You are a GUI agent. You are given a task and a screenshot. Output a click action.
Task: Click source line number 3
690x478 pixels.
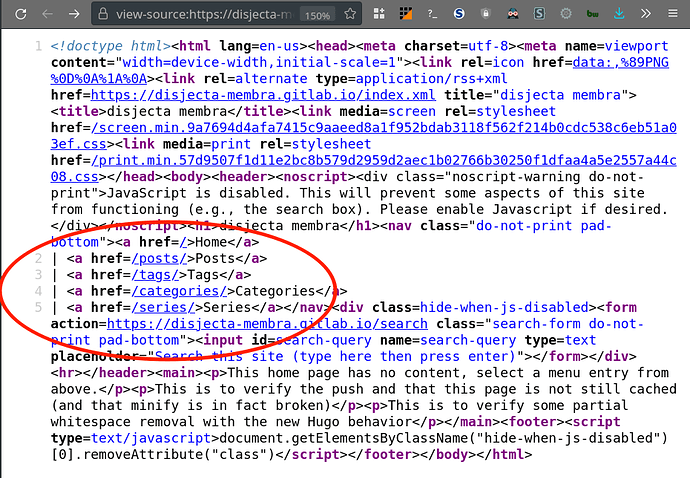(x=38, y=275)
